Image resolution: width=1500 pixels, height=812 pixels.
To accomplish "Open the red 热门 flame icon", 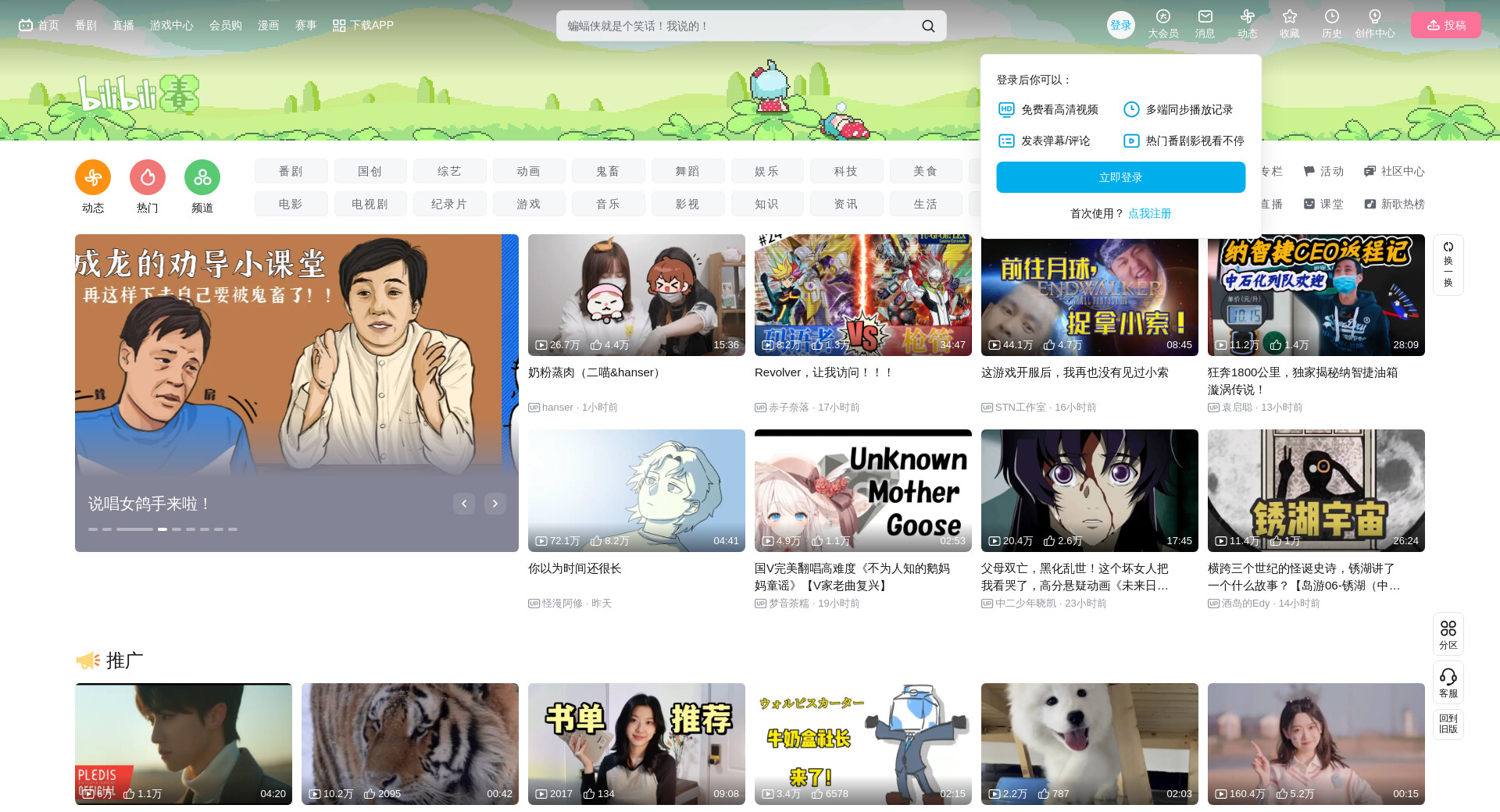I will click(x=148, y=177).
